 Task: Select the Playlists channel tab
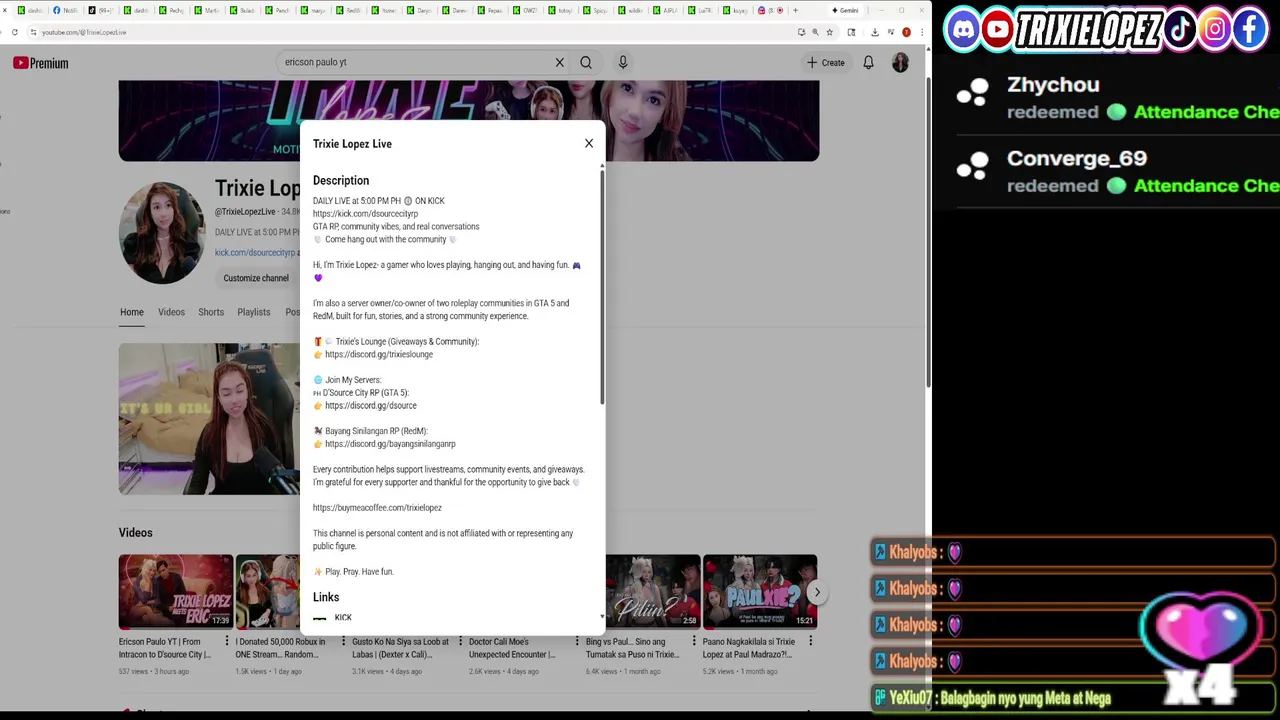click(x=254, y=312)
